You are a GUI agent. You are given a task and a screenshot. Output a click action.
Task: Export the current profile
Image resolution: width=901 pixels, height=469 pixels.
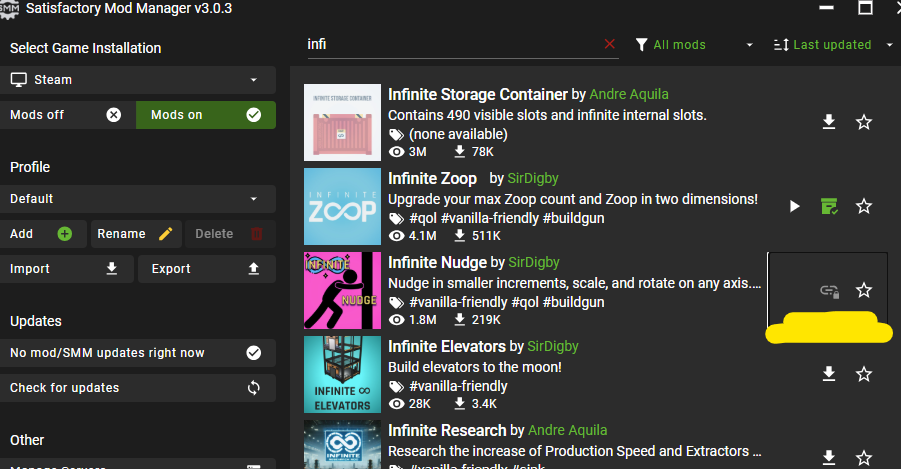[207, 269]
